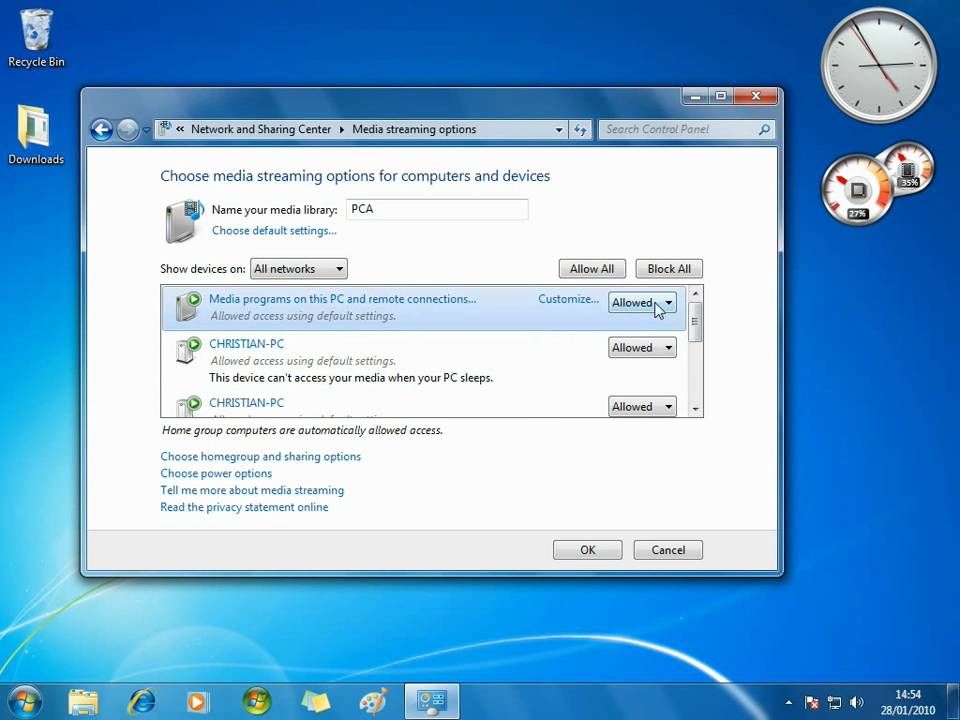Open Choose default settings link

coord(274,230)
